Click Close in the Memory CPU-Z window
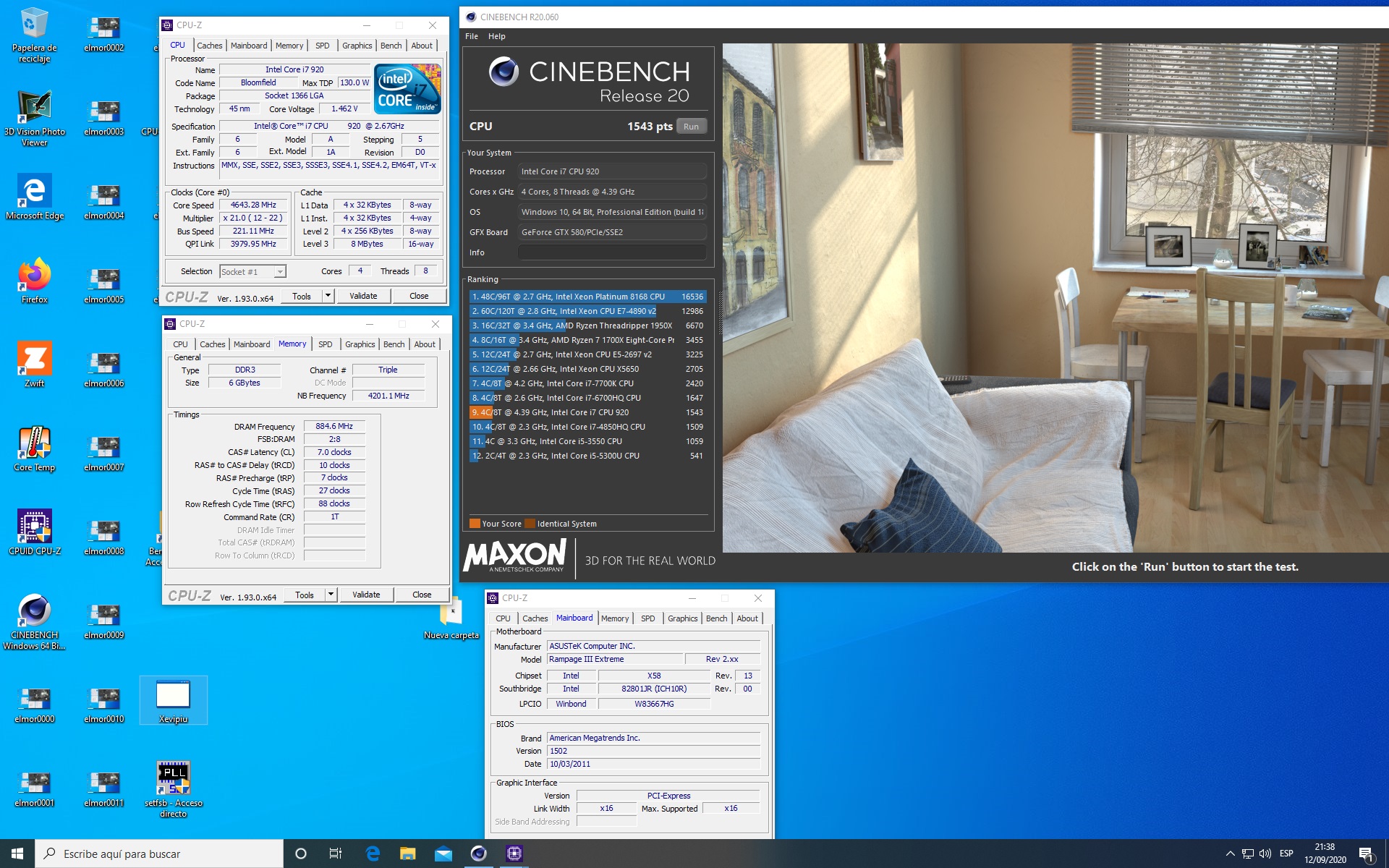Viewport: 1389px width, 868px height. (422, 595)
